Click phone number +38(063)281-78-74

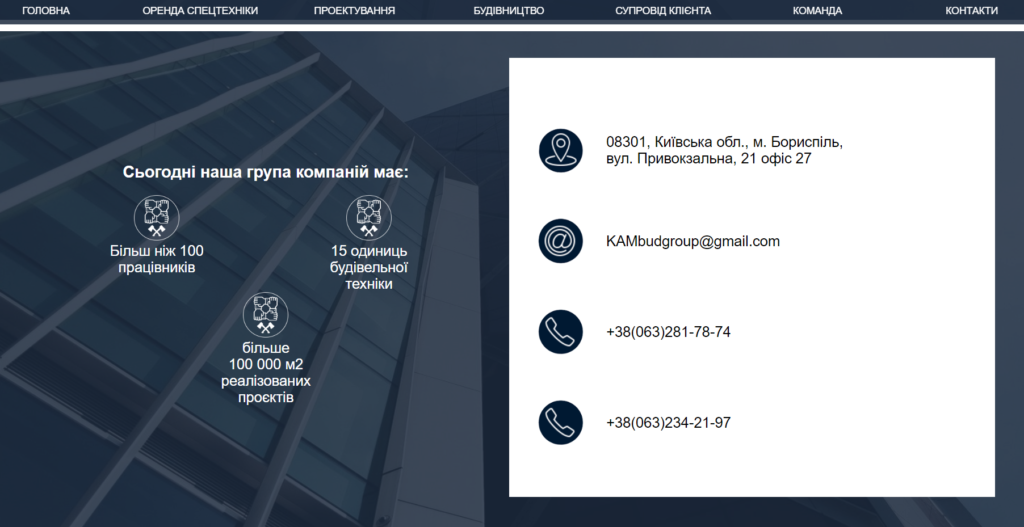coord(668,332)
